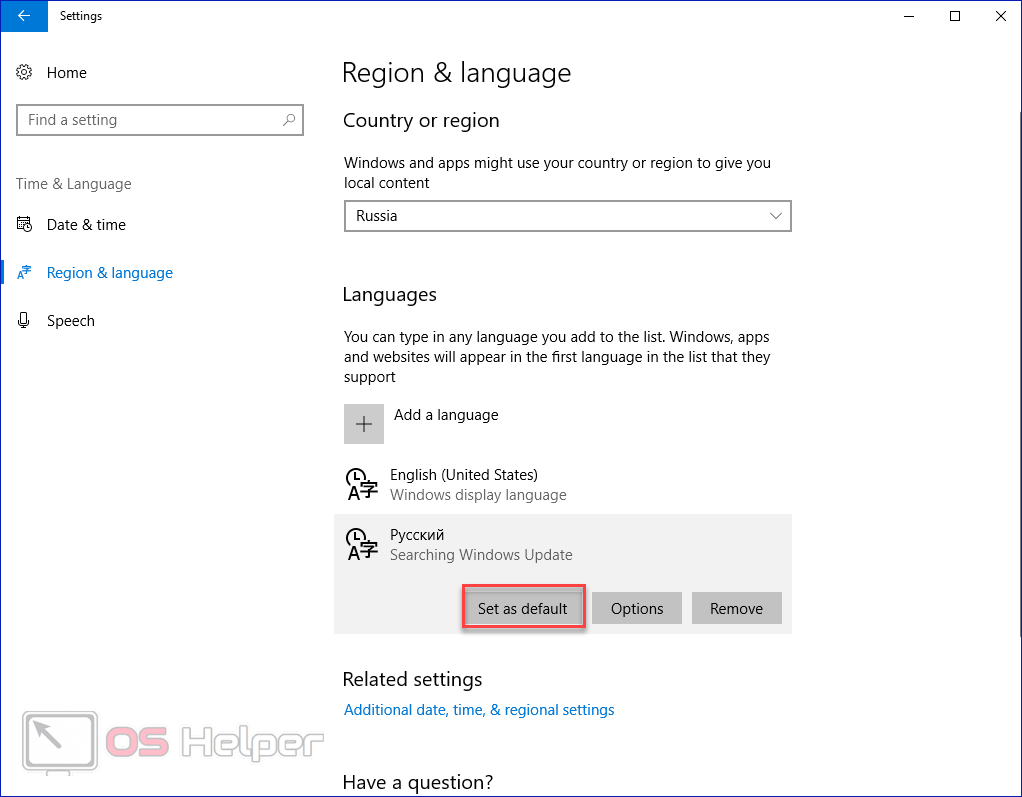
Task: Click the English (United States) language icon
Action: [362, 484]
